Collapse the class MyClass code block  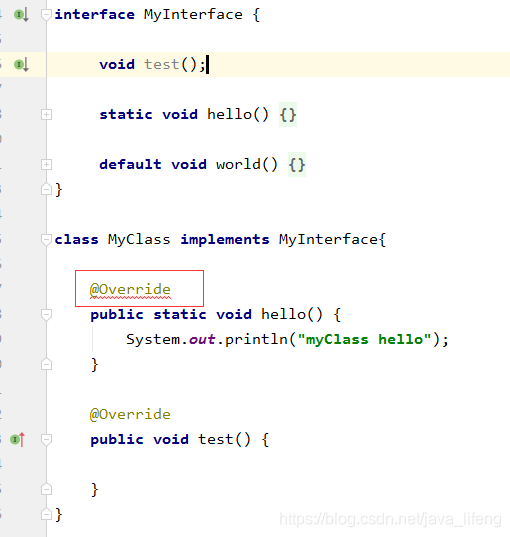point(46,239)
